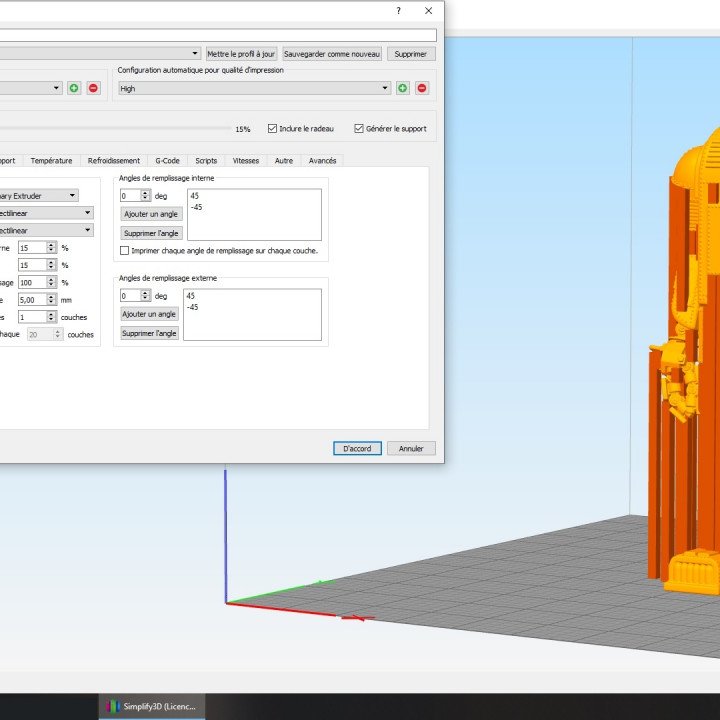The height and width of the screenshot is (720, 720).
Task: Open the Extruder selection dropdown
Action: click(x=73, y=196)
